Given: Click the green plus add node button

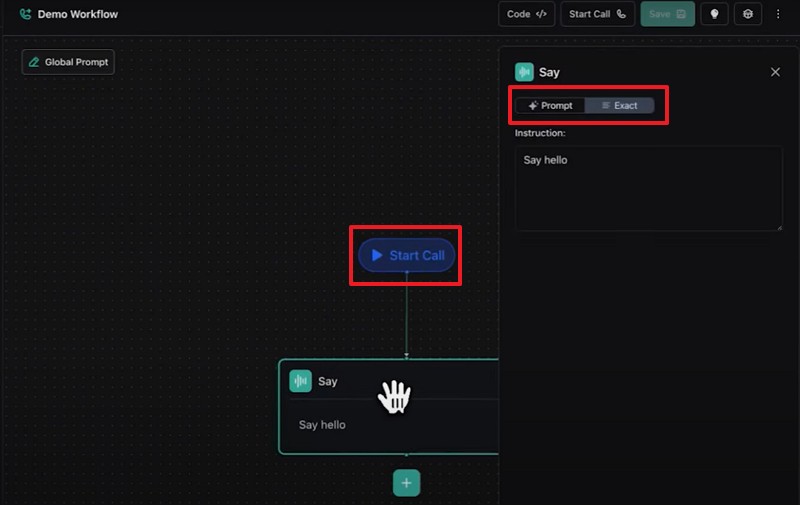Looking at the screenshot, I should pyautogui.click(x=406, y=483).
